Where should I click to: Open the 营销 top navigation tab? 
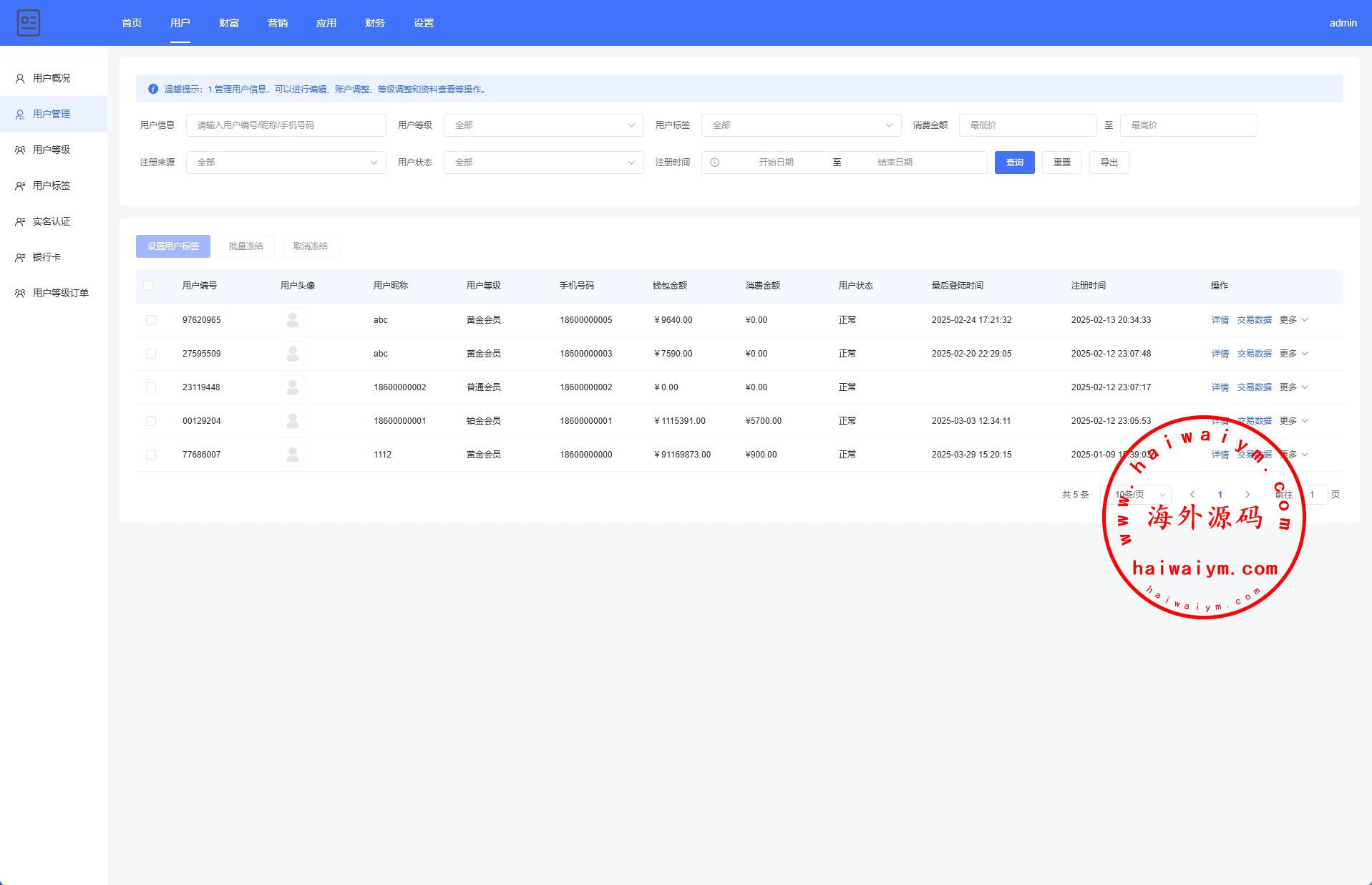click(x=277, y=23)
